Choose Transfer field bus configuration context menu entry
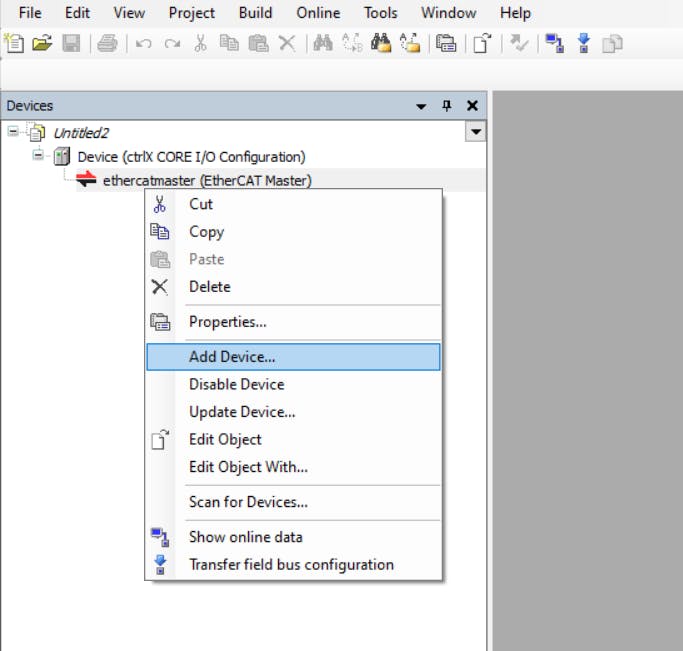Image resolution: width=683 pixels, height=651 pixels. pos(294,565)
